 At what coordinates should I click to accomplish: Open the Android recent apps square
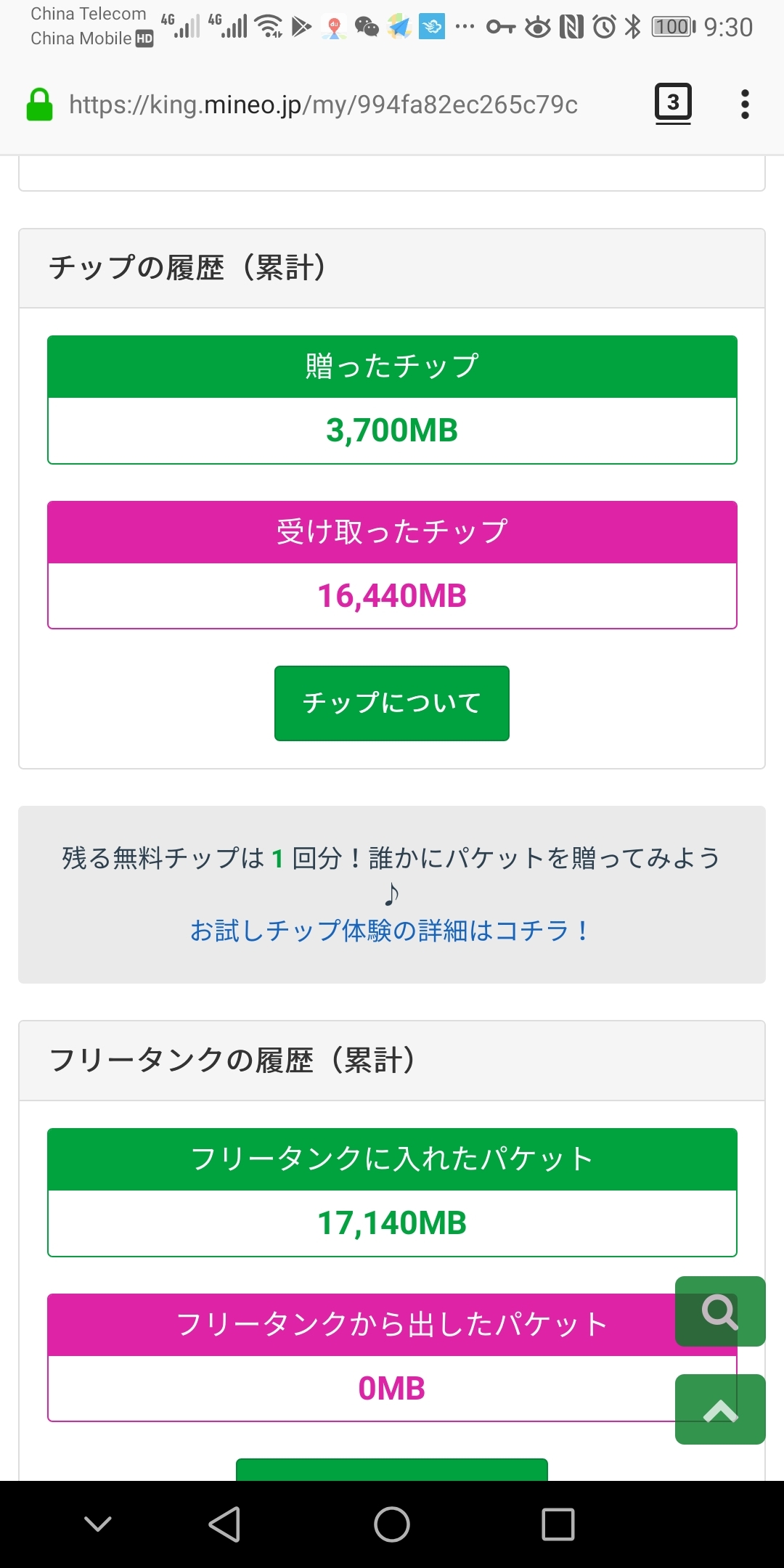(558, 1524)
